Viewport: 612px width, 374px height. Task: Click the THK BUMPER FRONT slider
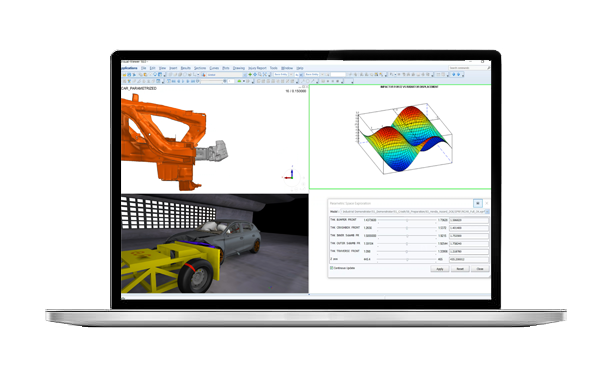click(406, 220)
